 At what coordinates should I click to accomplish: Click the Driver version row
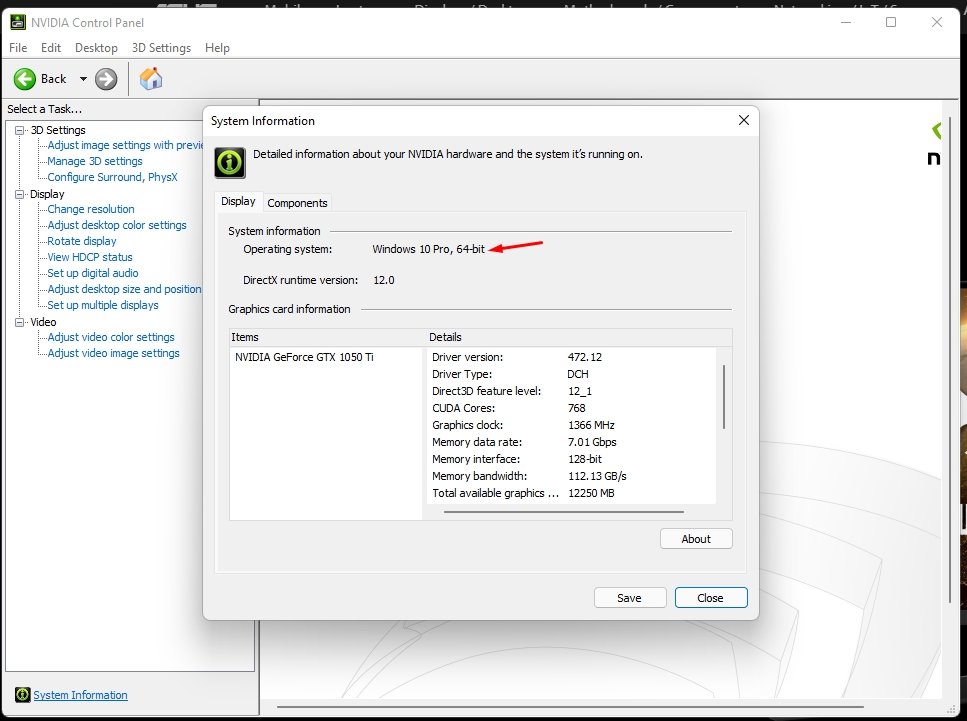(571, 357)
